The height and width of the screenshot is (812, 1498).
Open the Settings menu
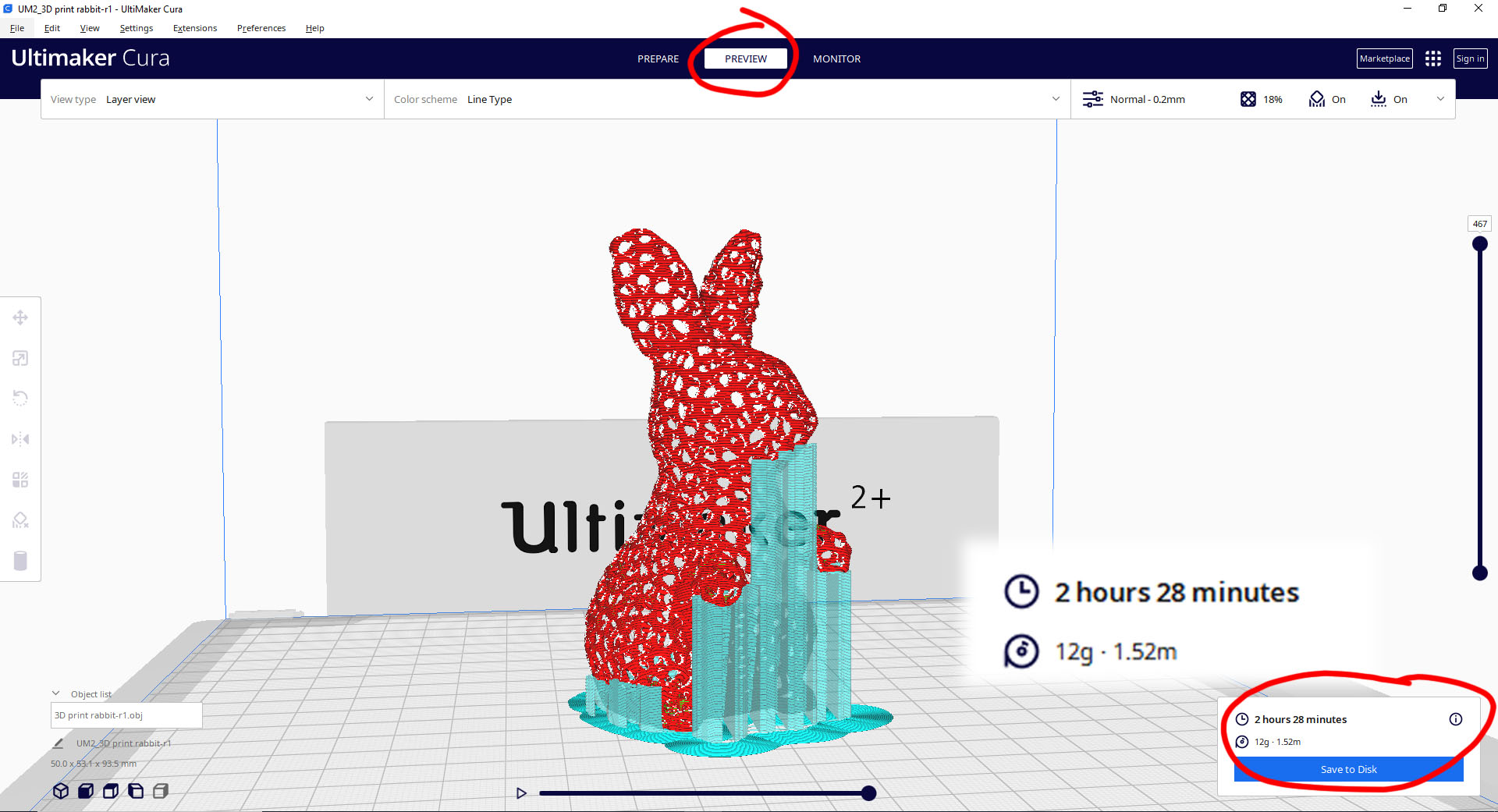[x=137, y=28]
